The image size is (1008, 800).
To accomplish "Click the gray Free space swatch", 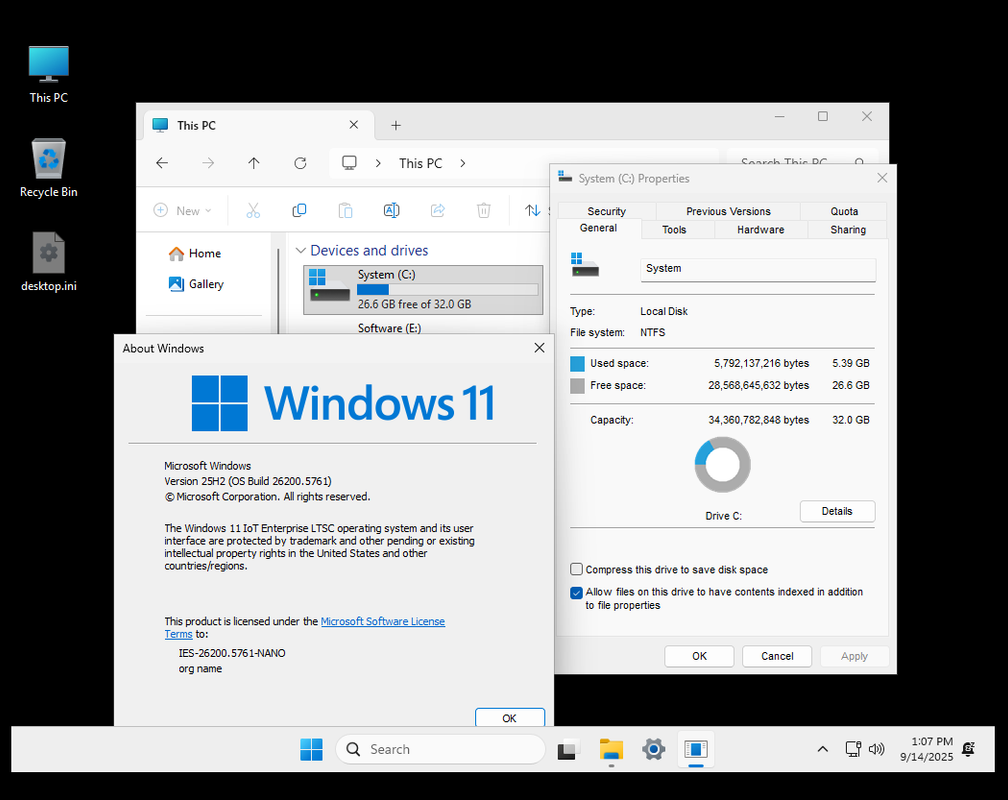I will (577, 386).
